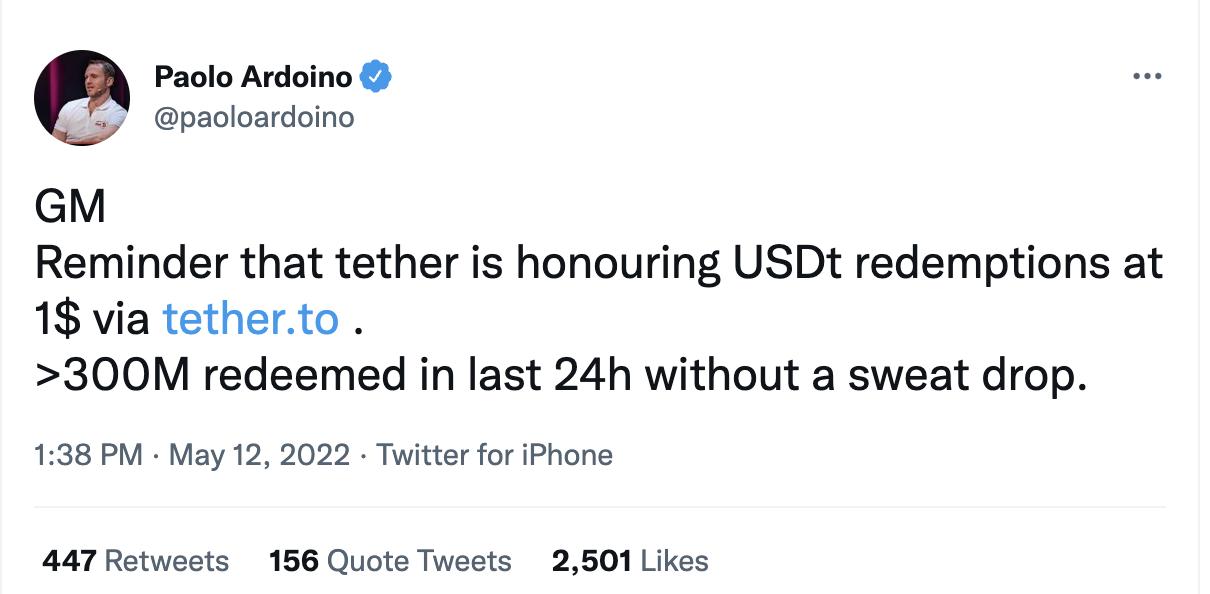Viewport: 1210px width, 594px height.
Task: Open Paolo Ardoino's profile picture
Action: tap(82, 96)
